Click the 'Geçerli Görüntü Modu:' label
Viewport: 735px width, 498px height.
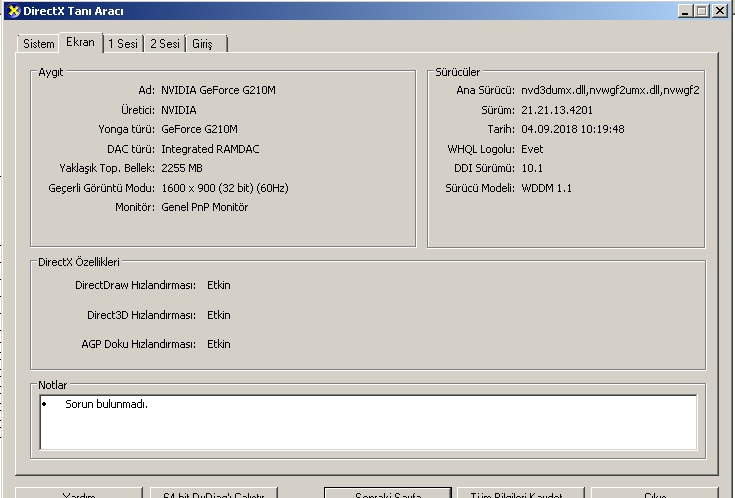101,188
